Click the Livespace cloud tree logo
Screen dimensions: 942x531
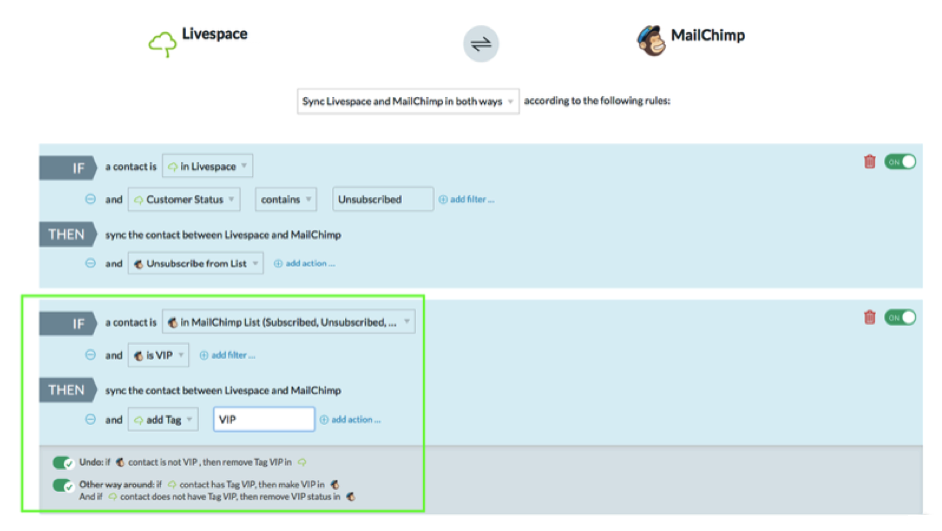pyautogui.click(x=162, y=44)
